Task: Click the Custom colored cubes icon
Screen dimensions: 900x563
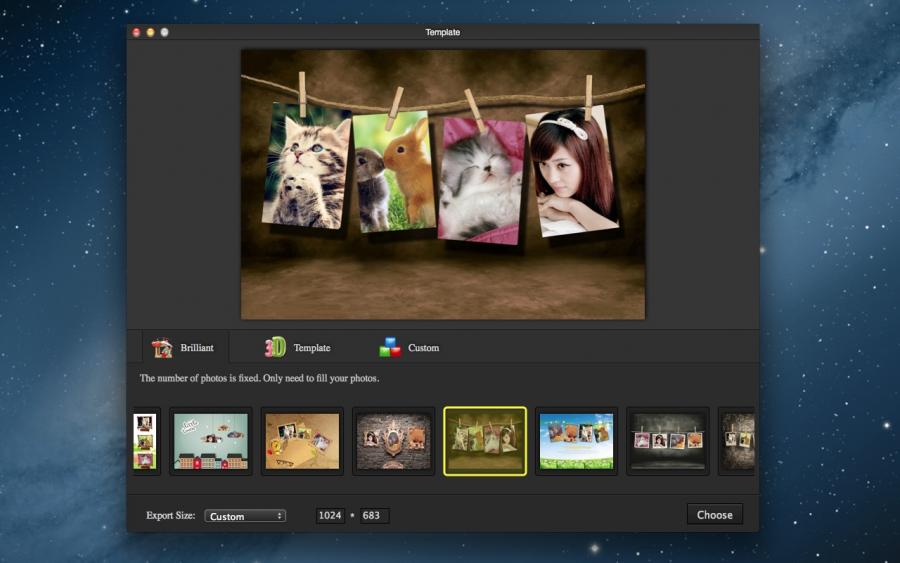Action: (390, 348)
